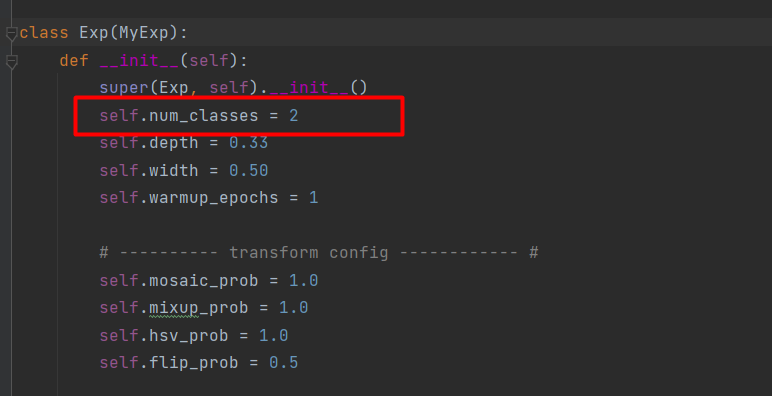Click the warmup_epochs value 1
This screenshot has height=396, width=772.
click(313, 198)
